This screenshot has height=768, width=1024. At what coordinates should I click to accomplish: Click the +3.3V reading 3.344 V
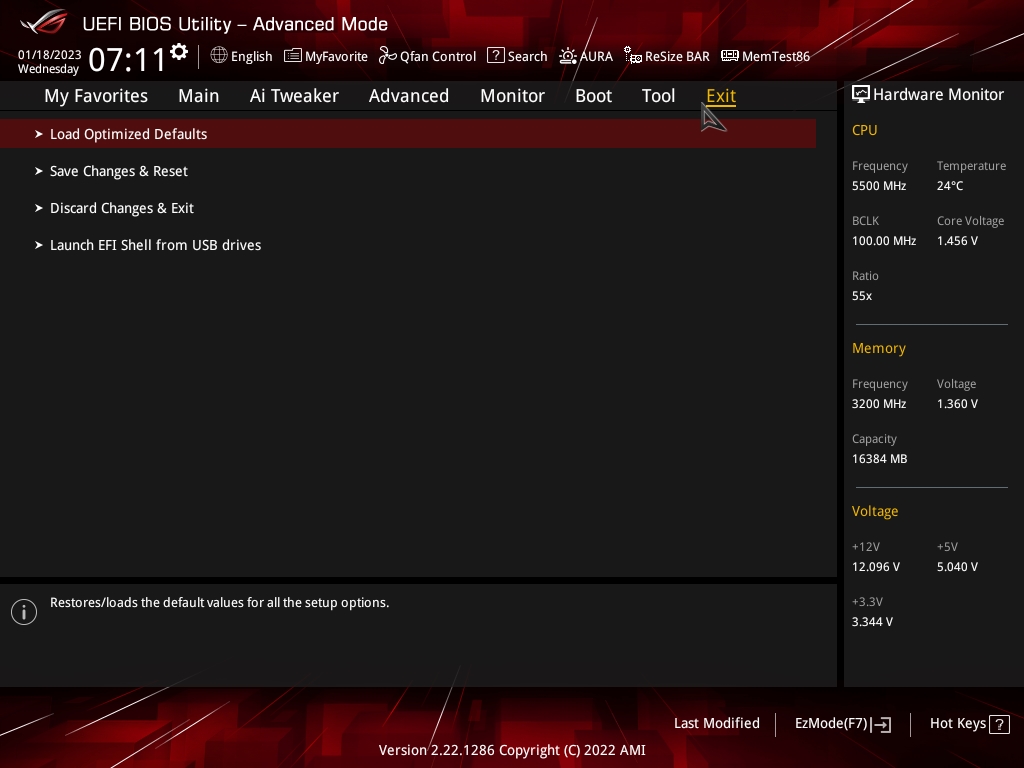click(x=872, y=622)
